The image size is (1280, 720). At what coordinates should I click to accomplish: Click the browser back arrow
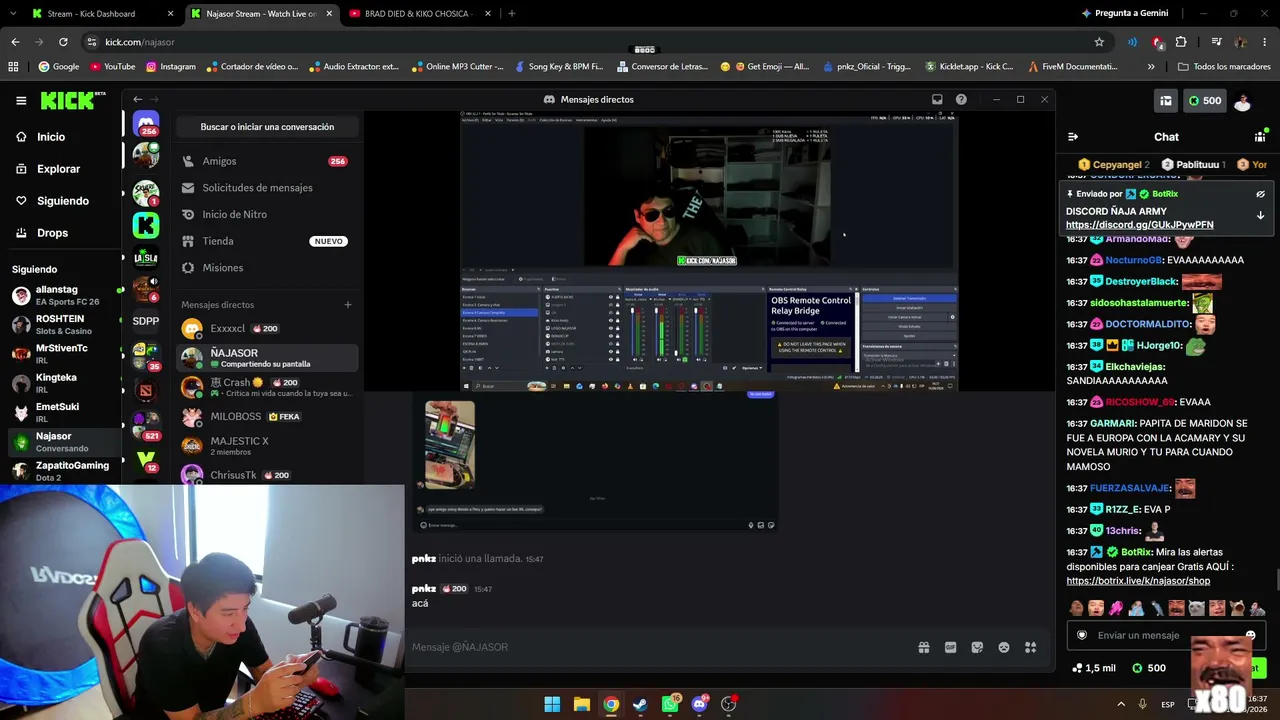(15, 42)
